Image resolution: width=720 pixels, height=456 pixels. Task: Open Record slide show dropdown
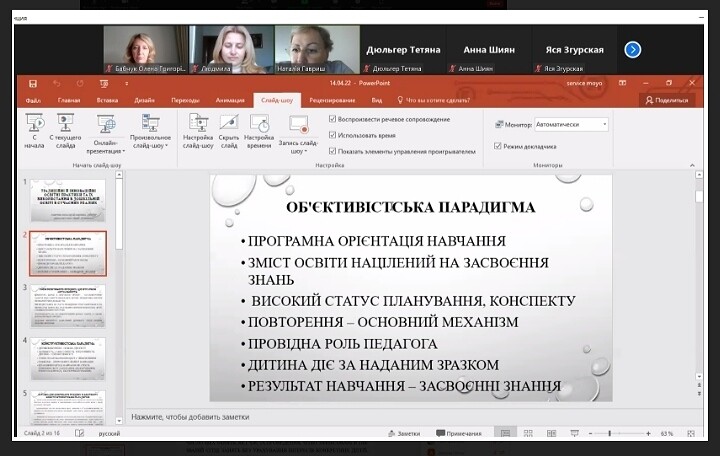[298, 134]
